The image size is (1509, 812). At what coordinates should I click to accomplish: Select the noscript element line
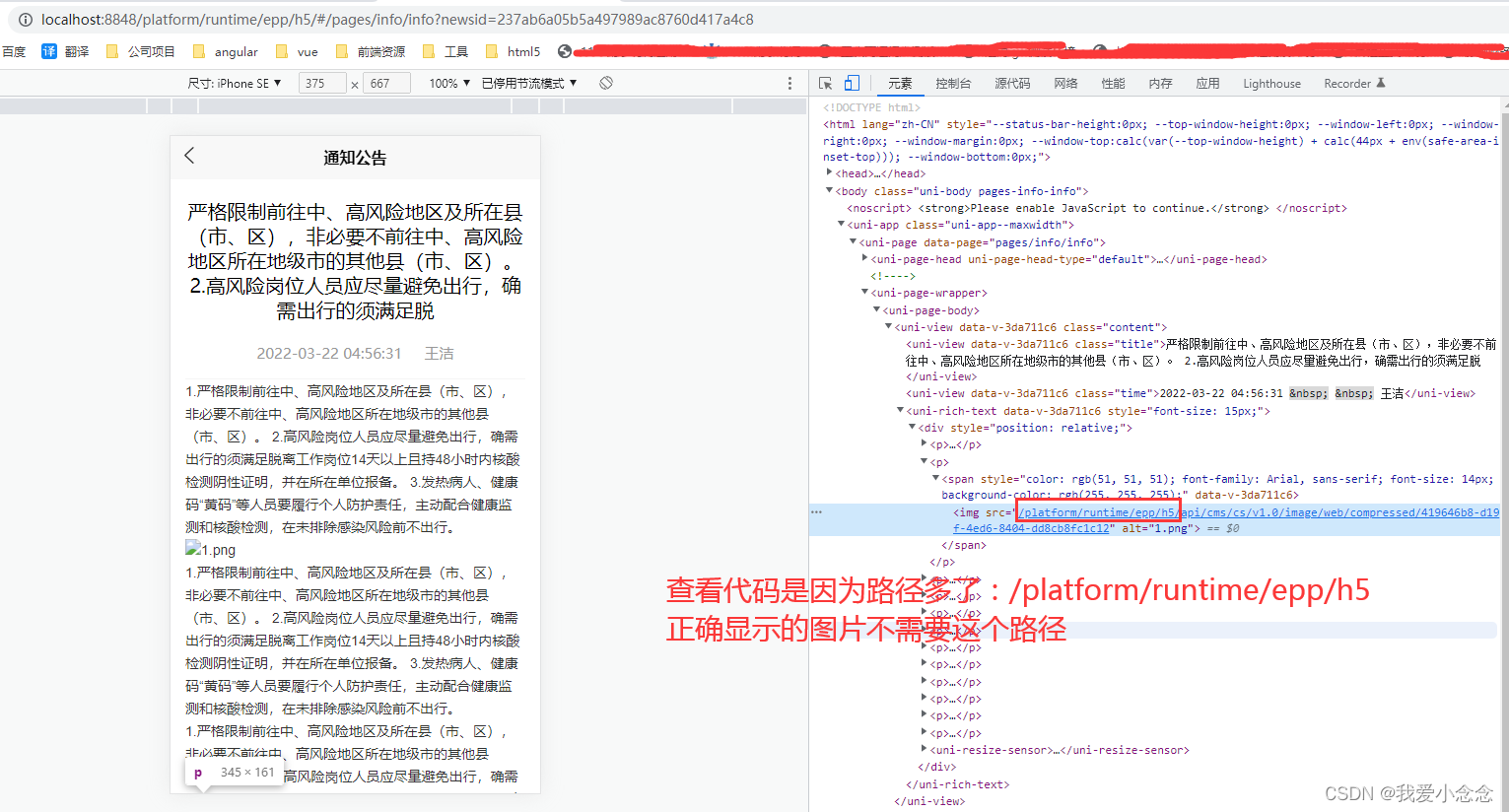click(x=1096, y=208)
